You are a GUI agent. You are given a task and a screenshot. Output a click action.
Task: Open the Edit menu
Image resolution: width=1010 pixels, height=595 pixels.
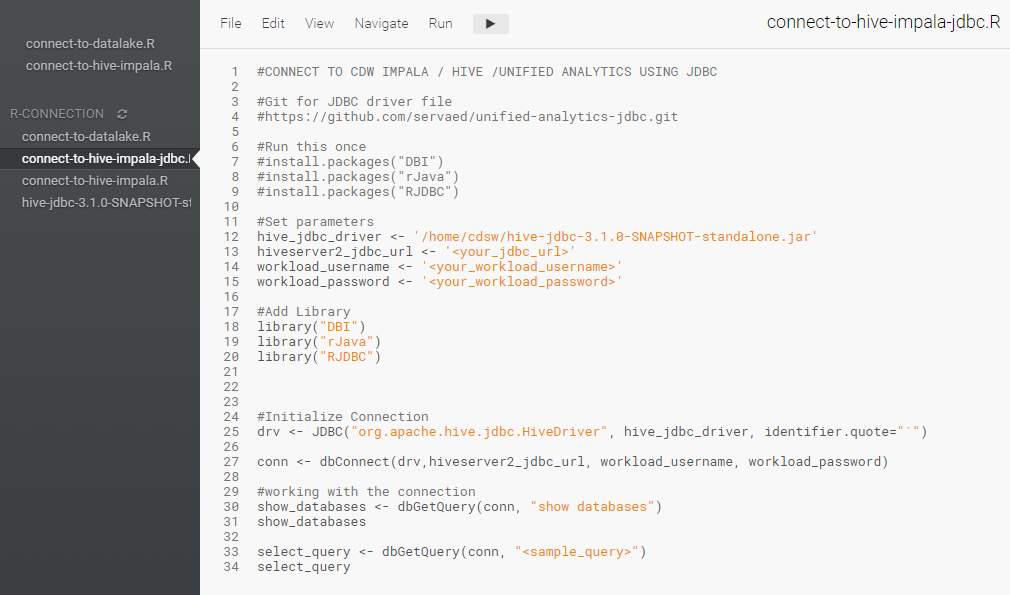272,23
